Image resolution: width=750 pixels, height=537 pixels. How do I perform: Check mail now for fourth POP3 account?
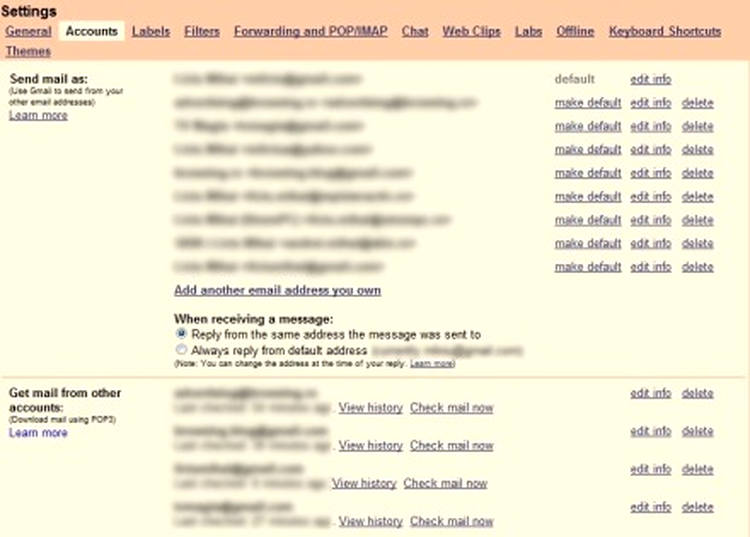point(452,521)
